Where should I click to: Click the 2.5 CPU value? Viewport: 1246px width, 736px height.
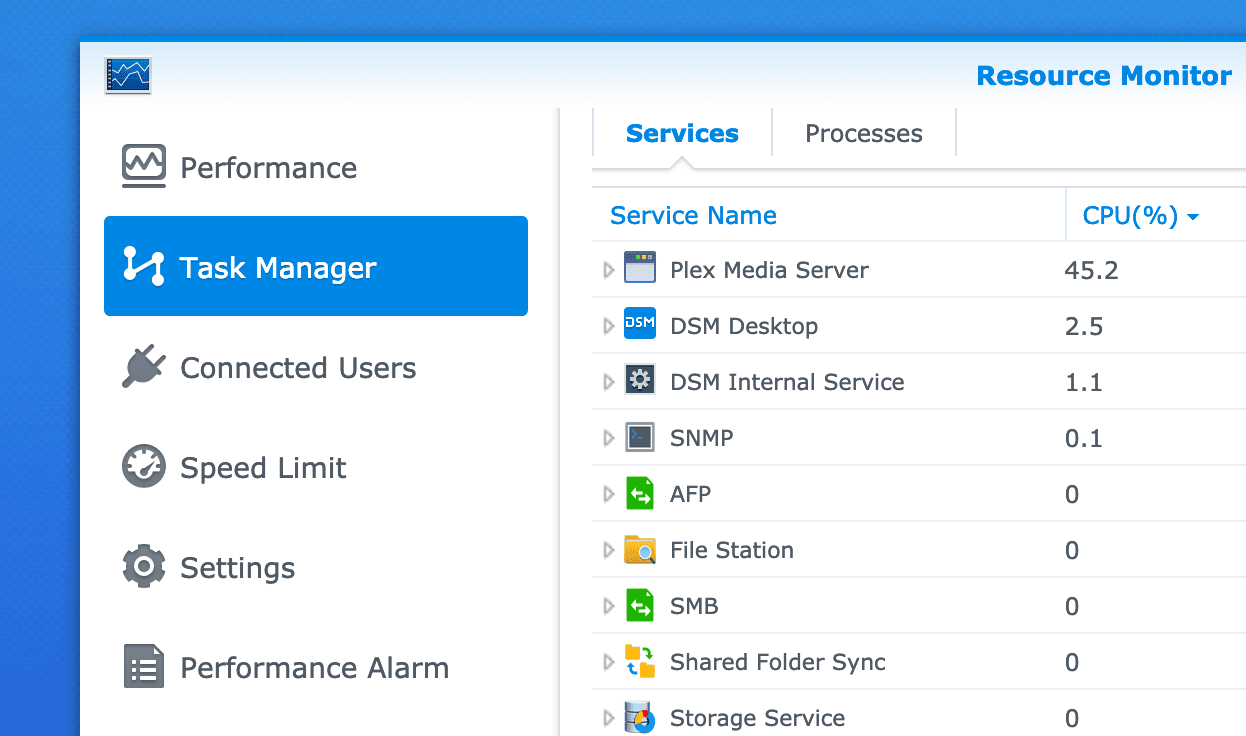[1084, 326]
